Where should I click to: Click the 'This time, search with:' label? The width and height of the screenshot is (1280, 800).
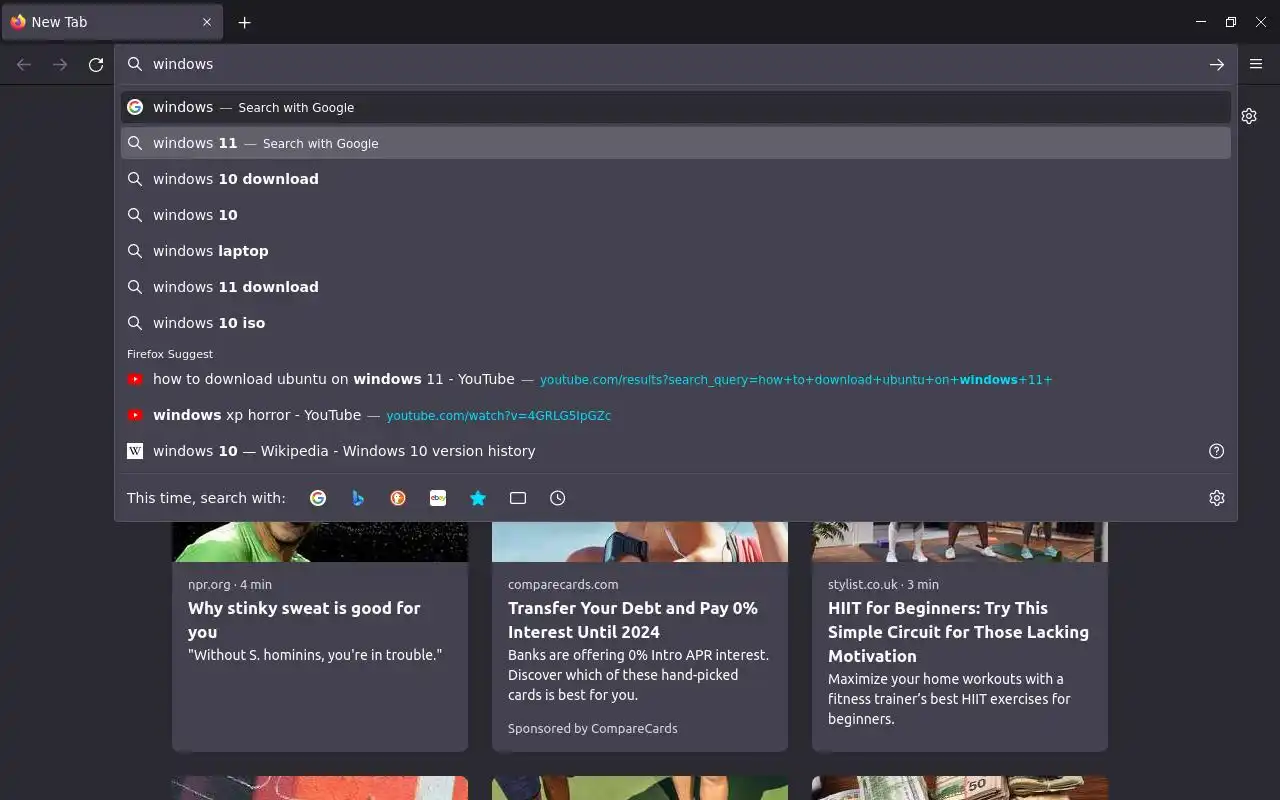click(x=206, y=498)
